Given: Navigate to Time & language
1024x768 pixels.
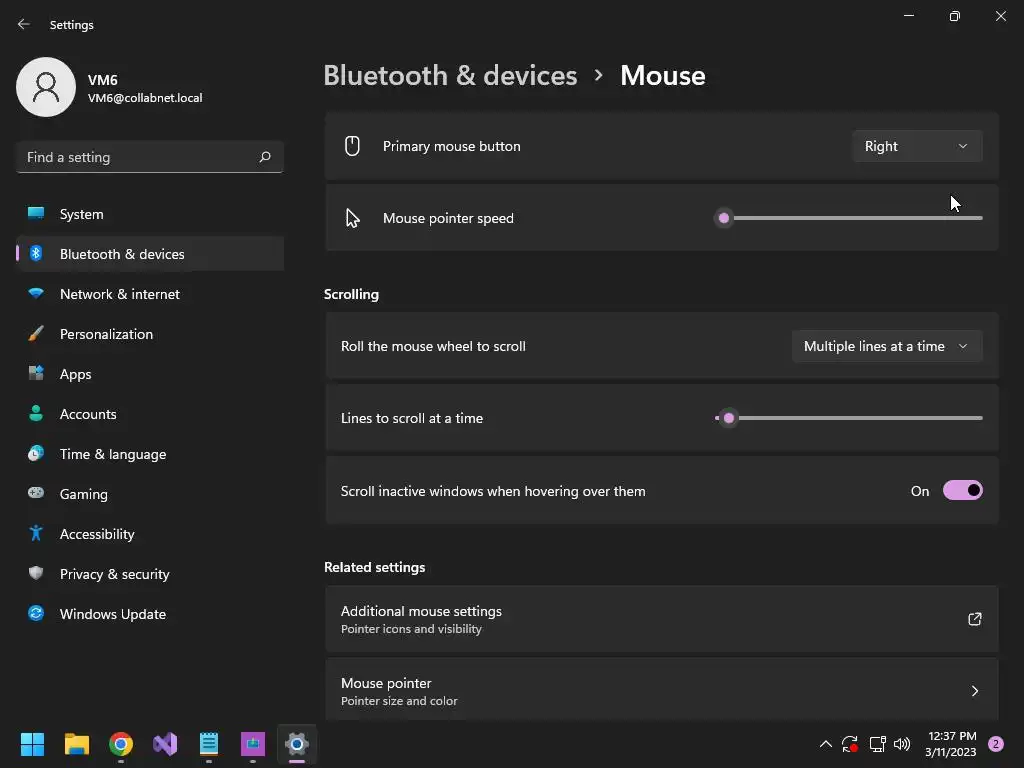Looking at the screenshot, I should coord(150,454).
